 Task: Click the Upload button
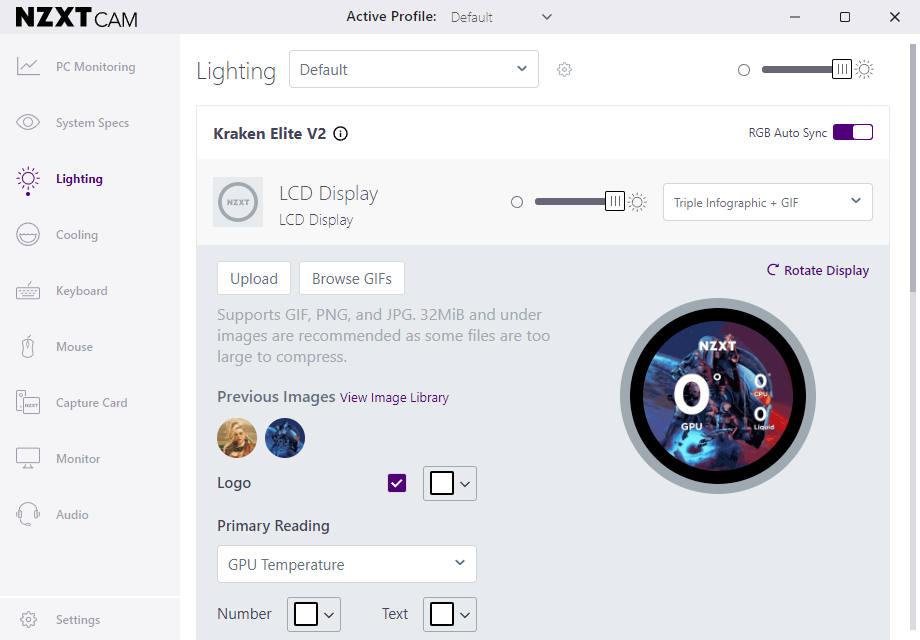point(253,278)
